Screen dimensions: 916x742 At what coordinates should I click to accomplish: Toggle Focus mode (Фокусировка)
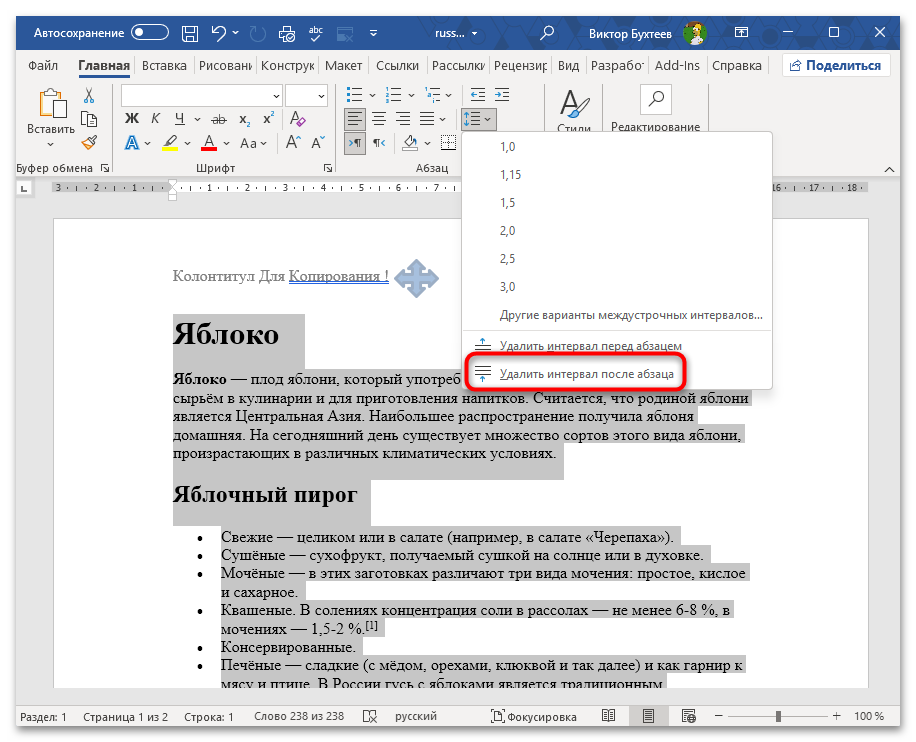pos(533,716)
